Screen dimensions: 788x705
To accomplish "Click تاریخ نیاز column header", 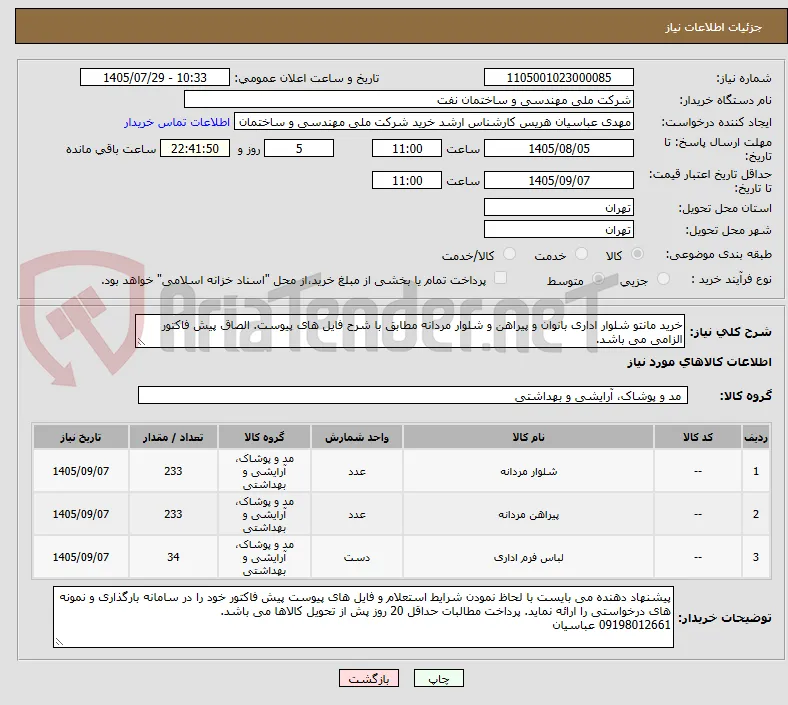I will [81, 437].
